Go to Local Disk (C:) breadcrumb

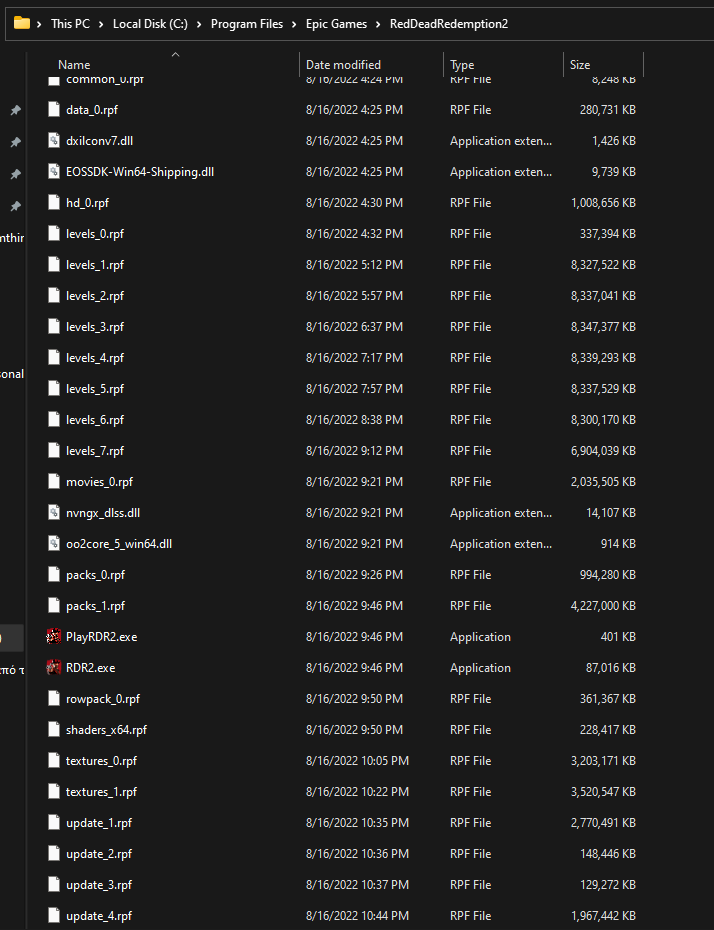[x=150, y=24]
